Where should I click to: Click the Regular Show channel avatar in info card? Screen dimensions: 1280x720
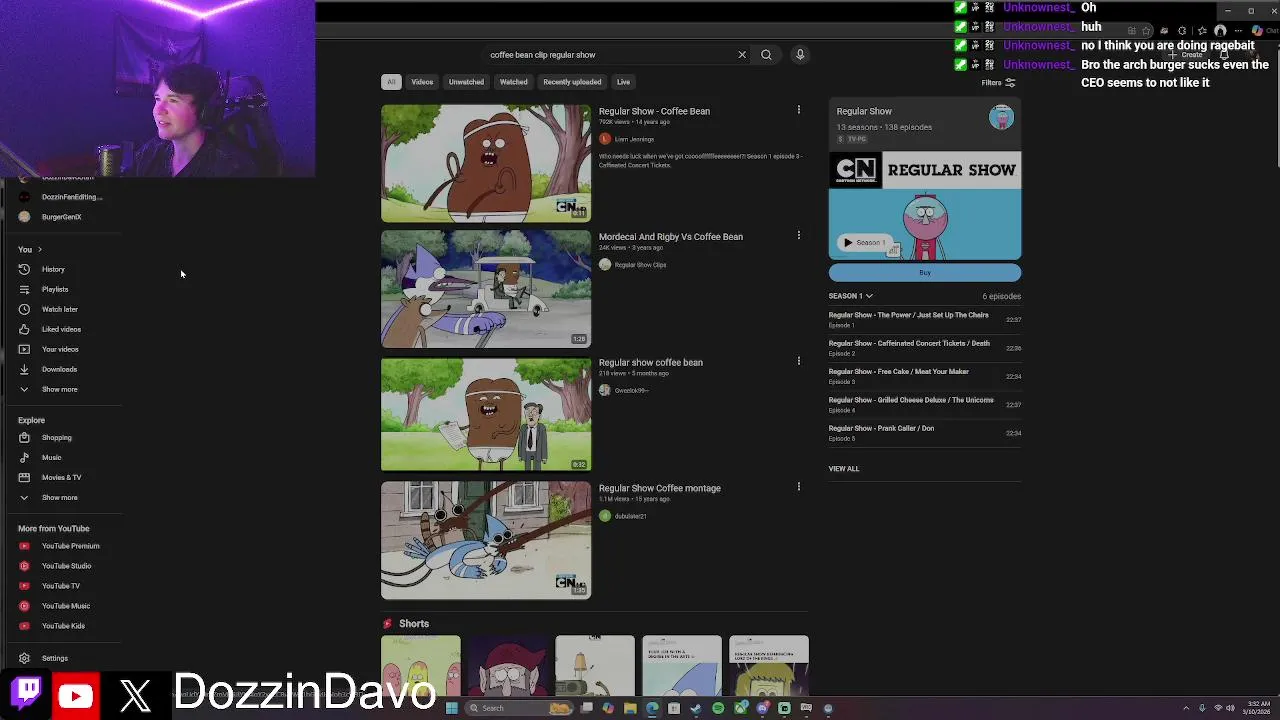click(x=1001, y=117)
